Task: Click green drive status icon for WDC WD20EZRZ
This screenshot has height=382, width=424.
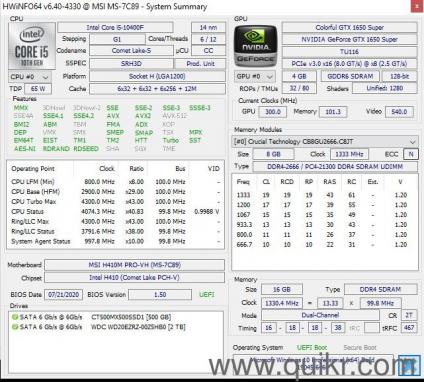Action: pyautogui.click(x=15, y=327)
